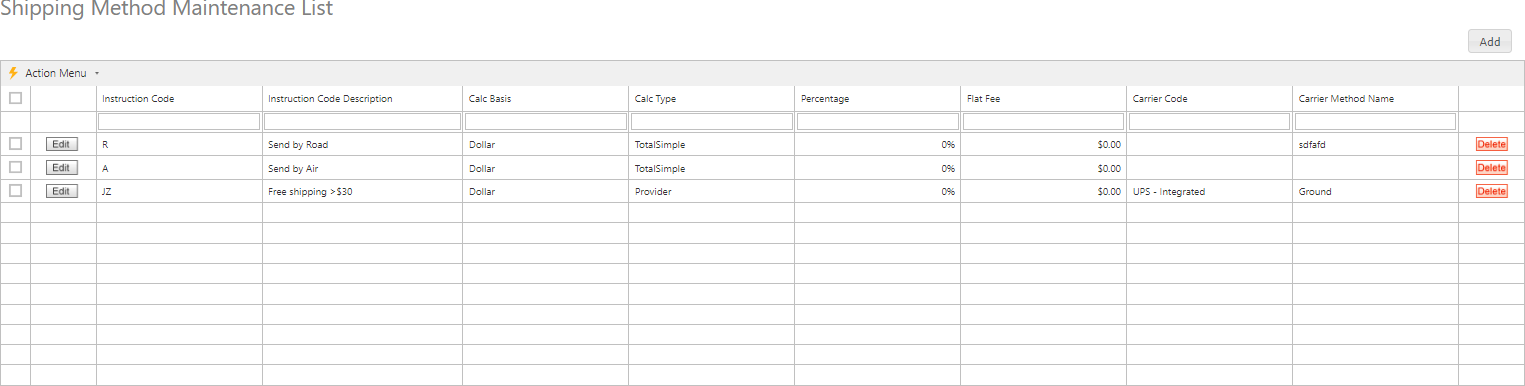1525x386 pixels.
Task: Select the Free shipping >$30 row checkbox
Action: pos(15,190)
